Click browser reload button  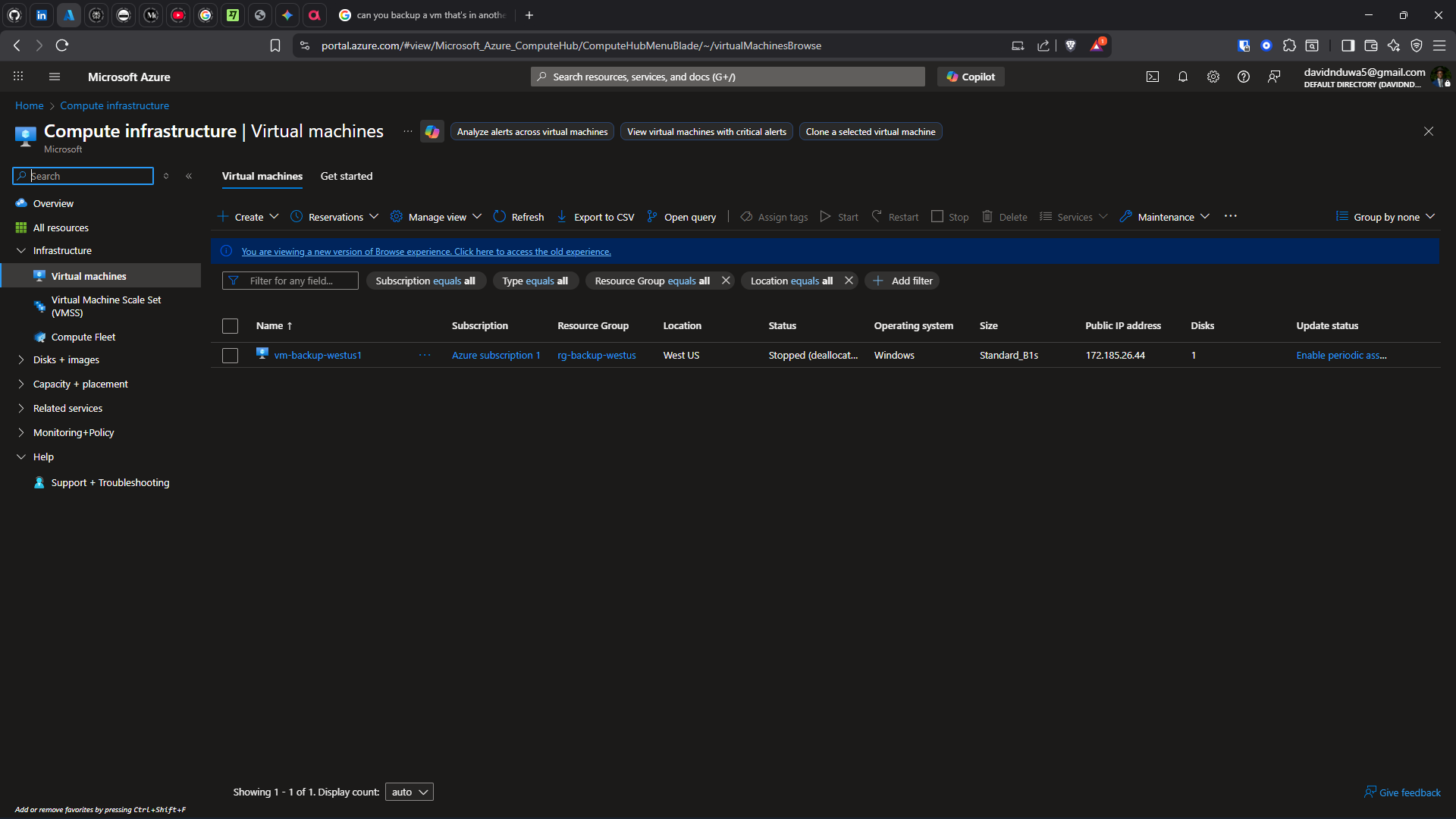[x=62, y=45]
